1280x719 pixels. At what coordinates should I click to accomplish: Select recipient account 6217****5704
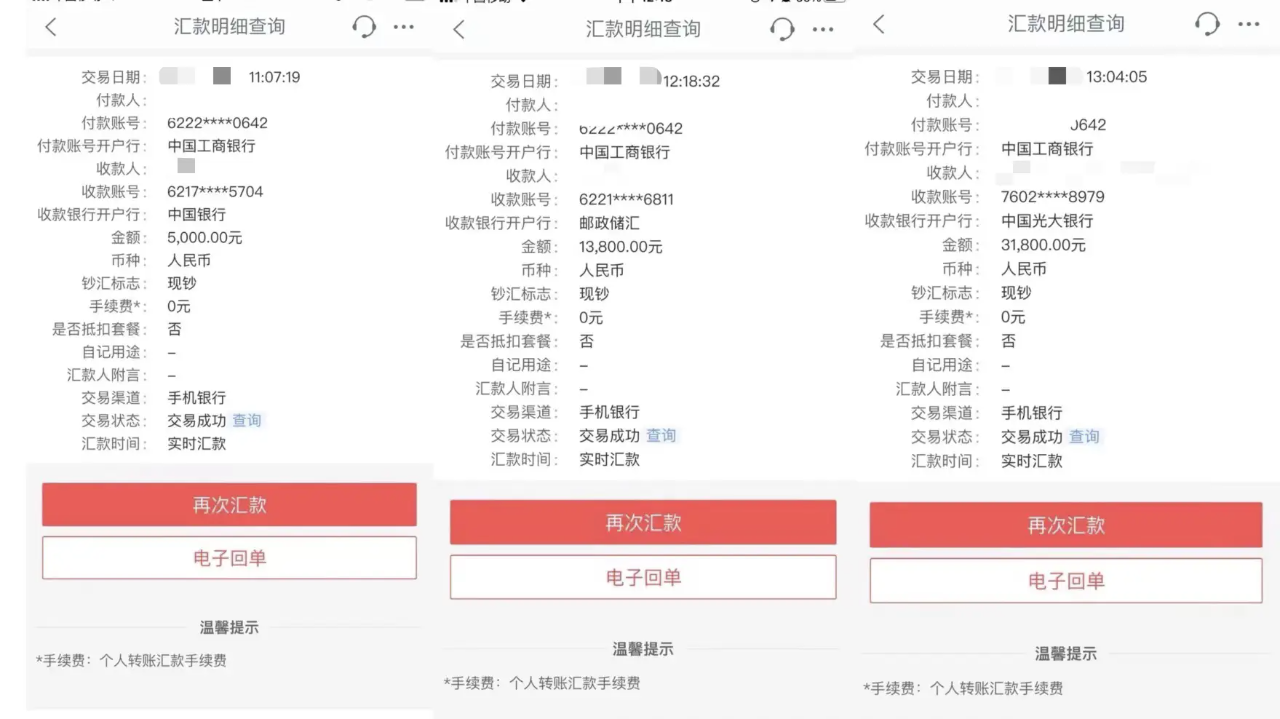point(215,191)
